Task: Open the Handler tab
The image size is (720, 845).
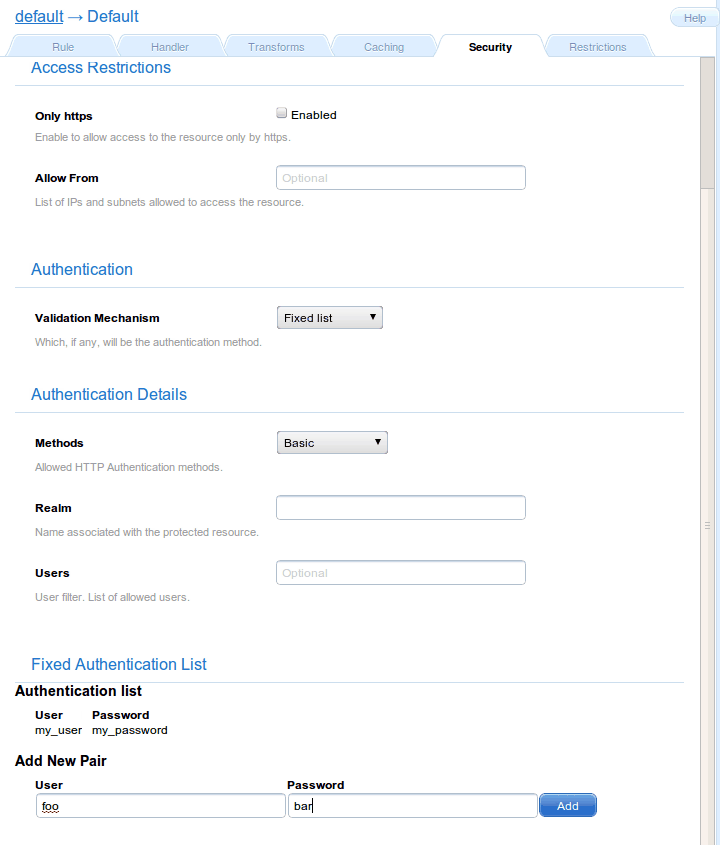Action: click(x=170, y=47)
